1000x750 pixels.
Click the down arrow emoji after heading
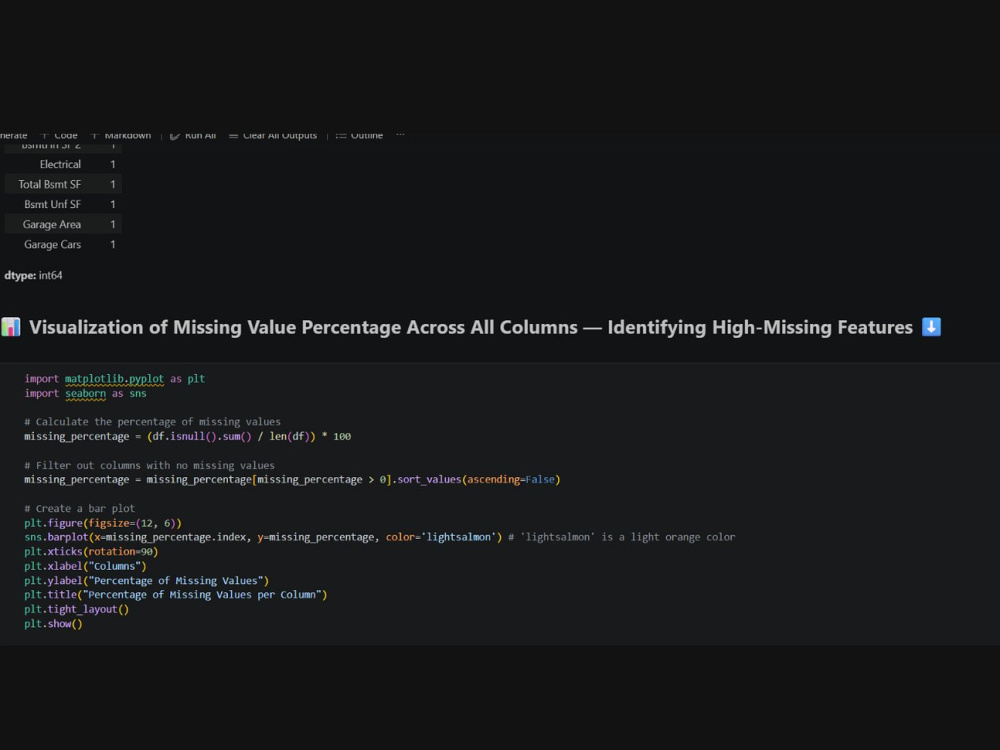(931, 327)
